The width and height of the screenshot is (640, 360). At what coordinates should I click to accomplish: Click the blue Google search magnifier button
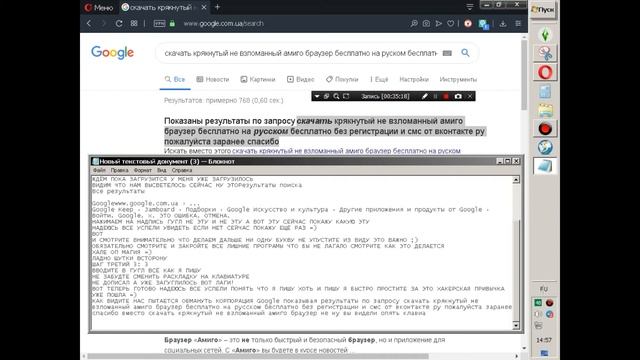(x=465, y=53)
